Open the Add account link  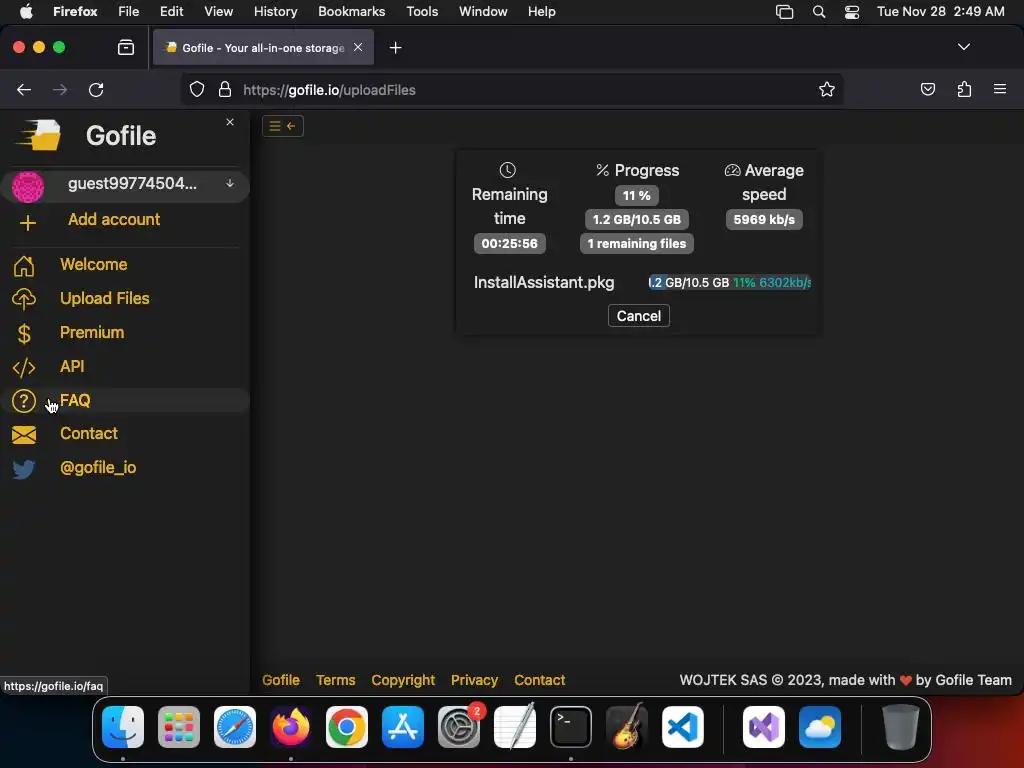(114, 219)
